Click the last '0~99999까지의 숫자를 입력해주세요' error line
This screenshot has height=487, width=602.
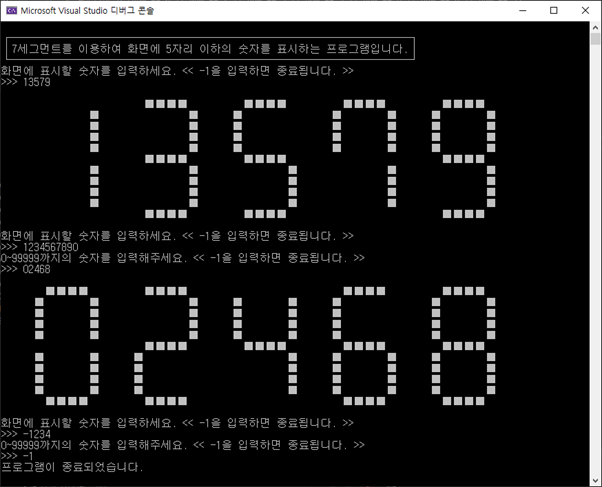[x=182, y=445]
